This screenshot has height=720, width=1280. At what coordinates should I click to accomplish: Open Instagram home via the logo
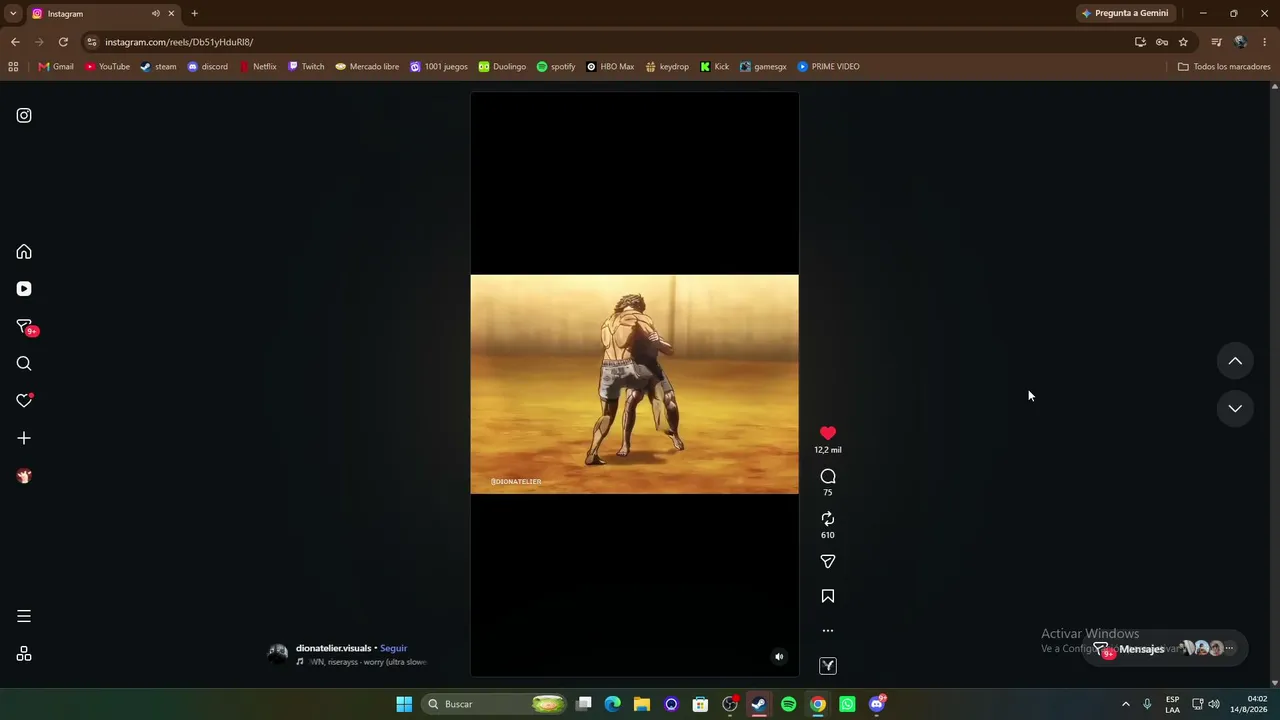coord(24,115)
